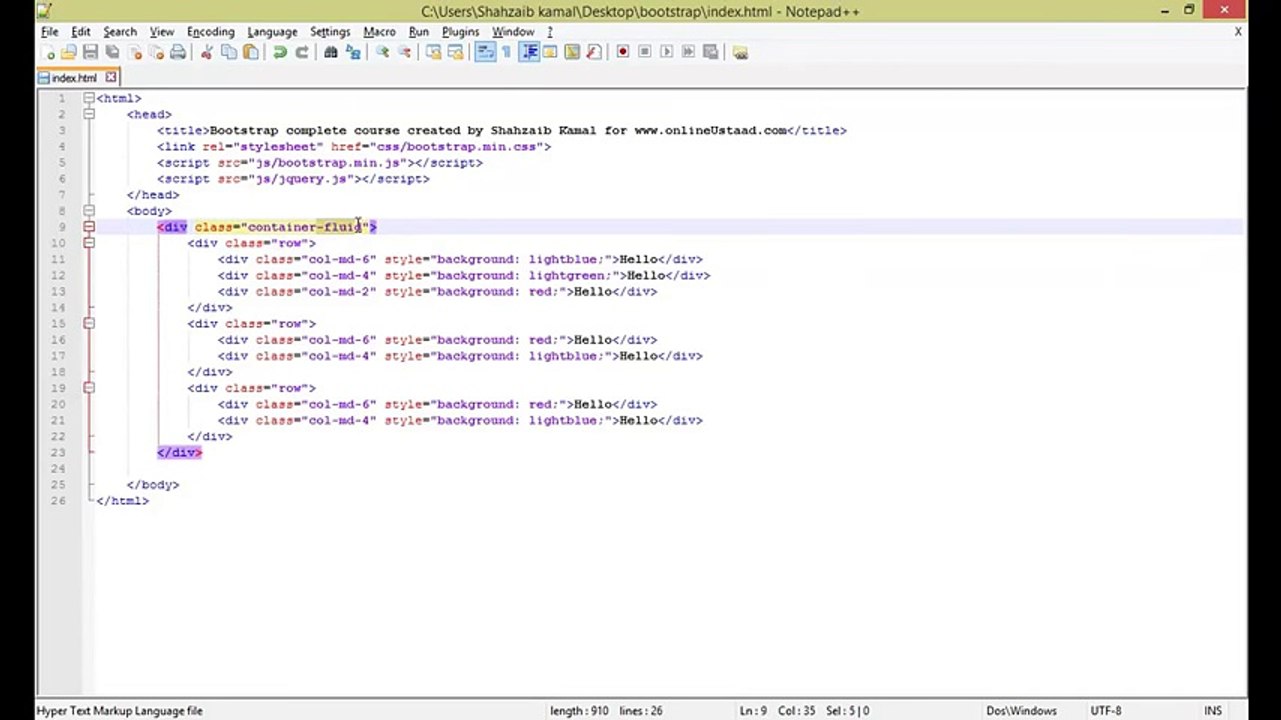Viewport: 1281px width, 720px height.
Task: Show the document map panel icon
Action: [572, 52]
